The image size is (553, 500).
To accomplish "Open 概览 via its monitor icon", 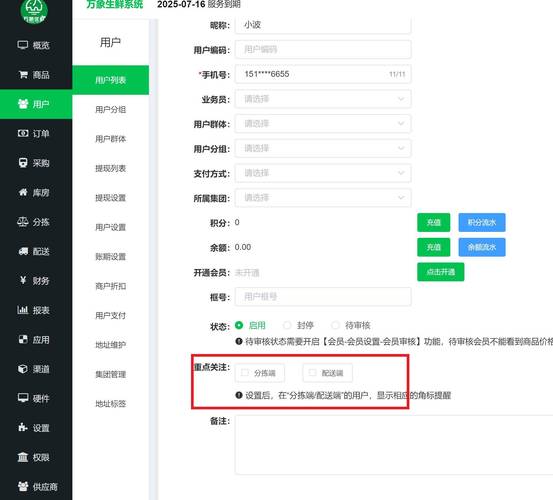I will coord(23,45).
